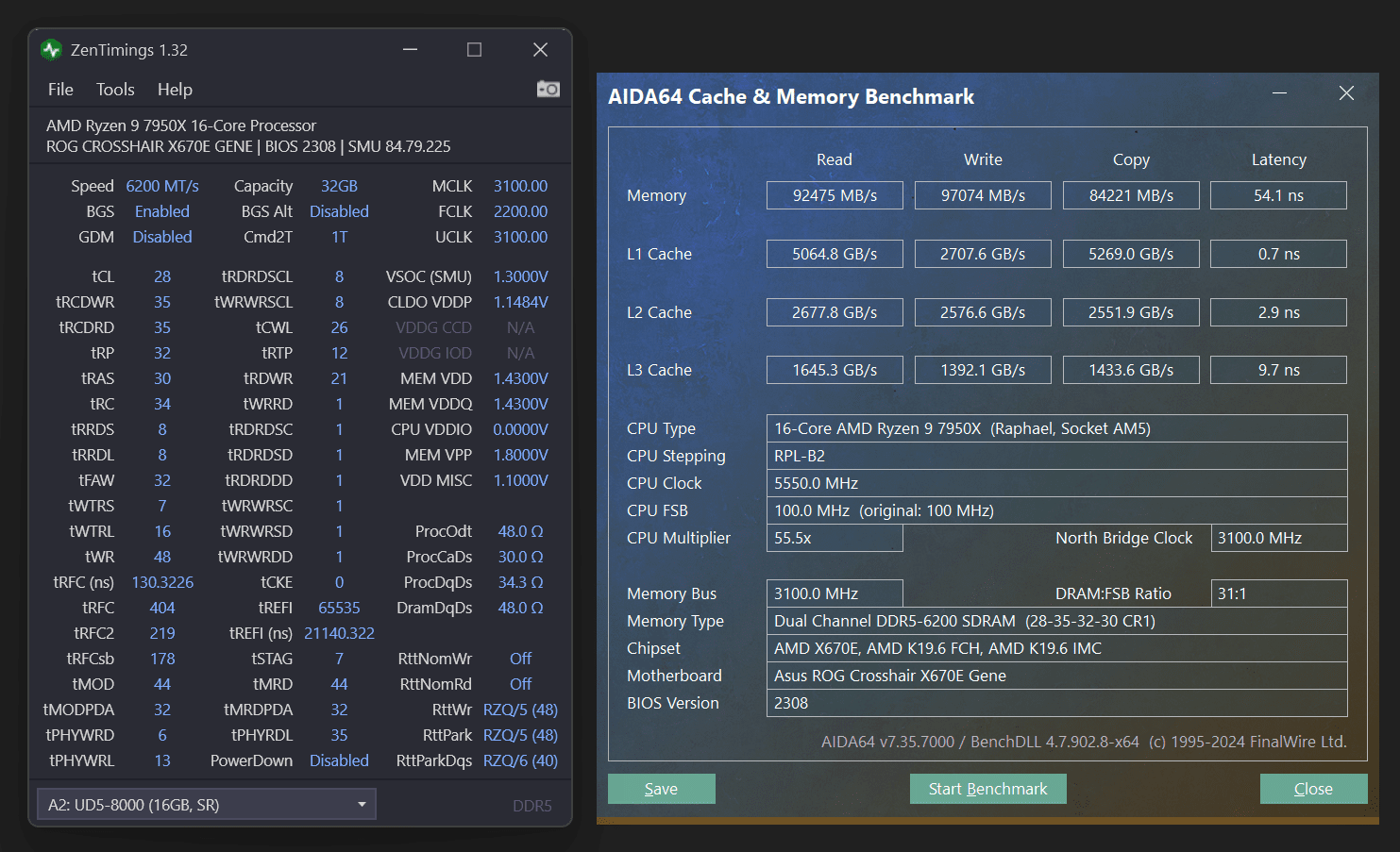Screen dimensions: 1400x852
Task: Click the GDM value Disabled
Action: point(162,237)
